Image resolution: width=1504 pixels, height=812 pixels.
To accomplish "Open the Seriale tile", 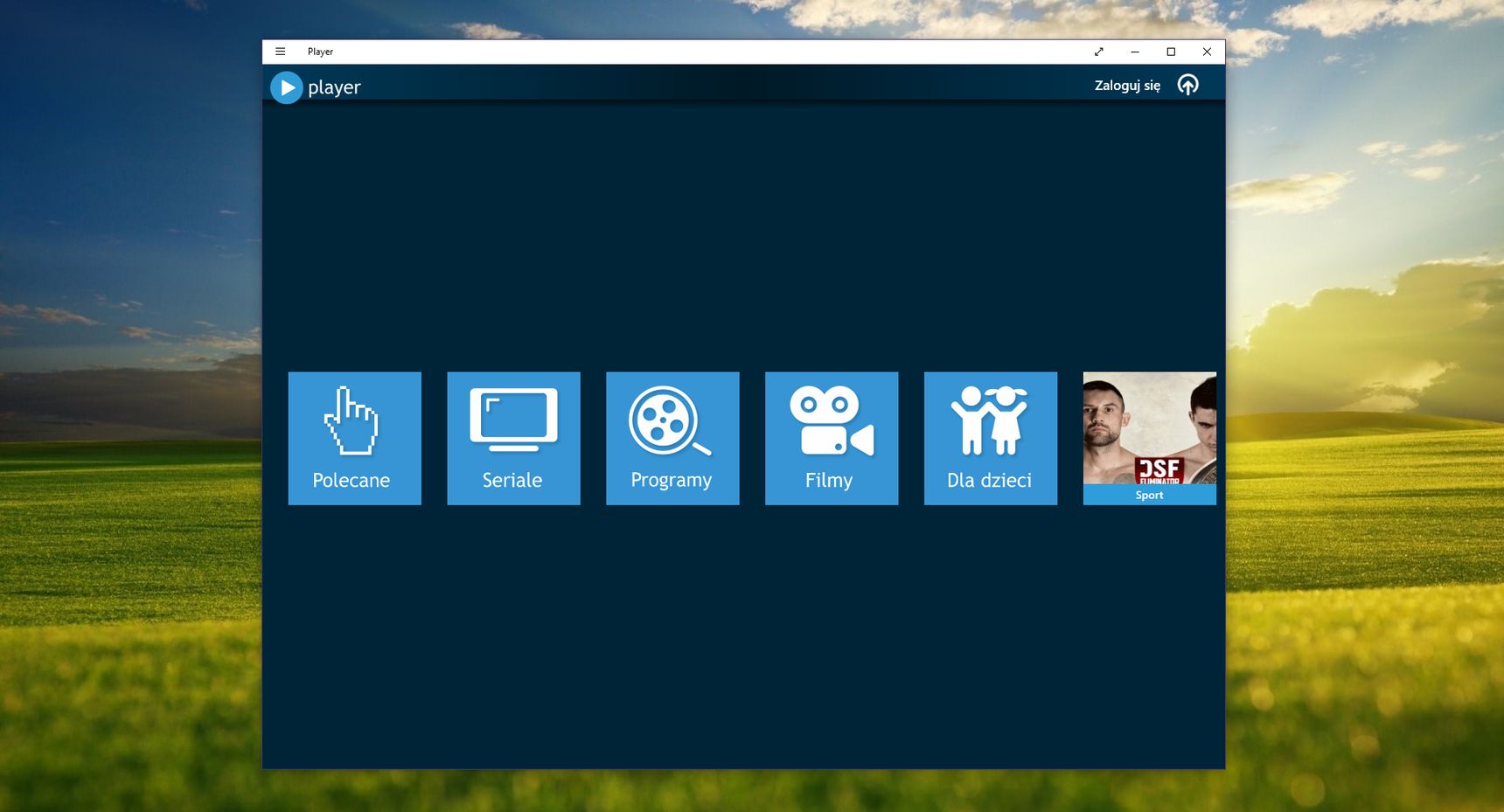I will point(514,438).
